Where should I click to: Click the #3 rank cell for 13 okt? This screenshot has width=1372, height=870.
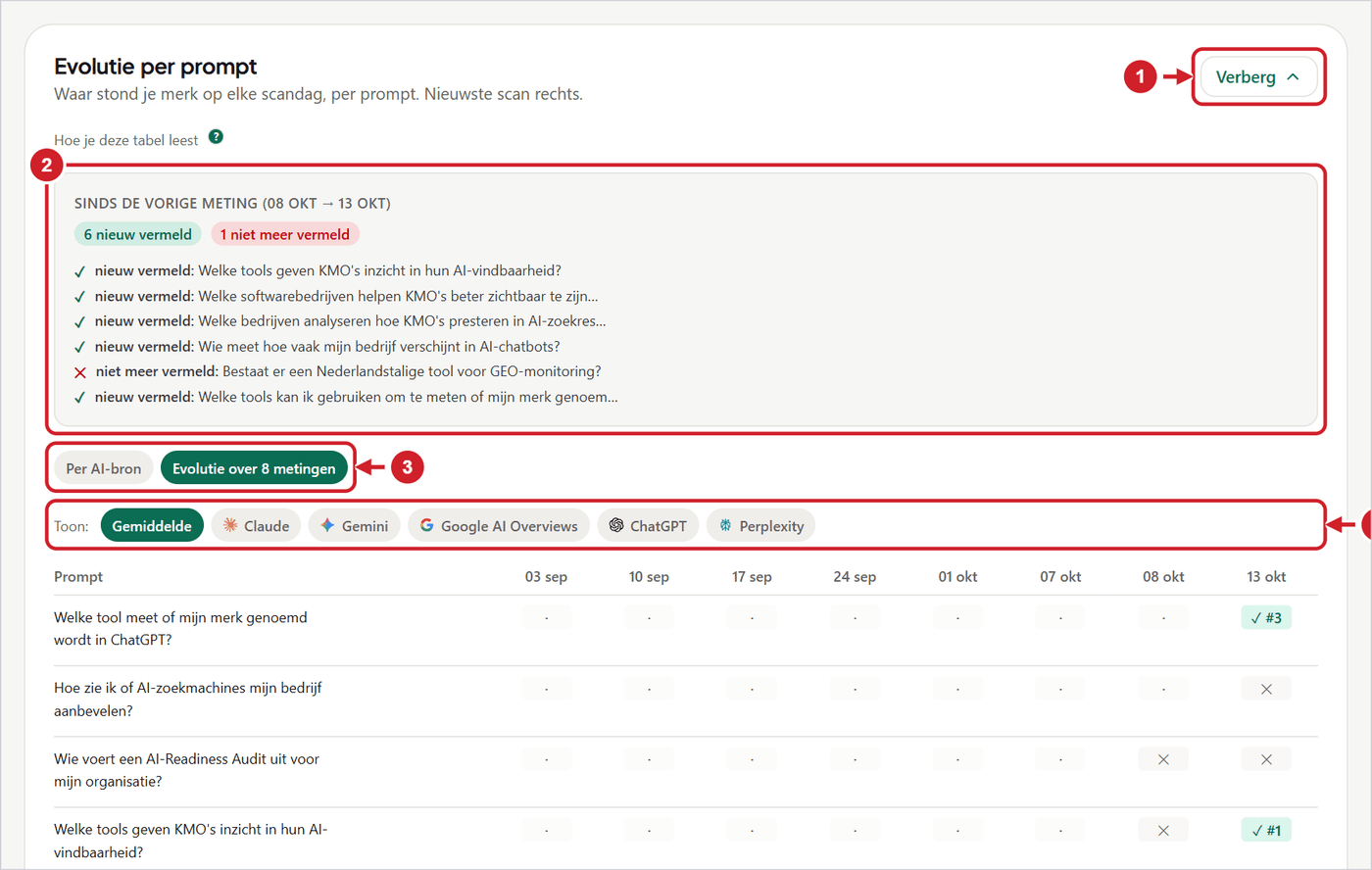(x=1266, y=617)
